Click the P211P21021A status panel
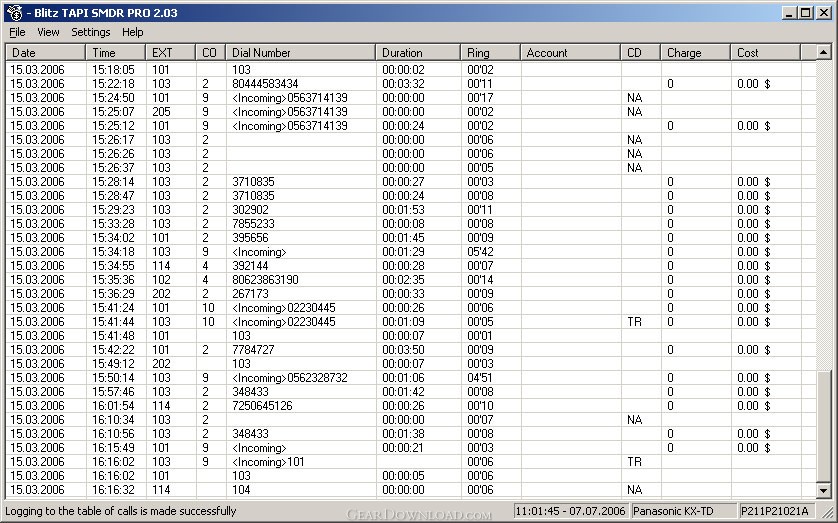838x523 pixels. tap(777, 511)
